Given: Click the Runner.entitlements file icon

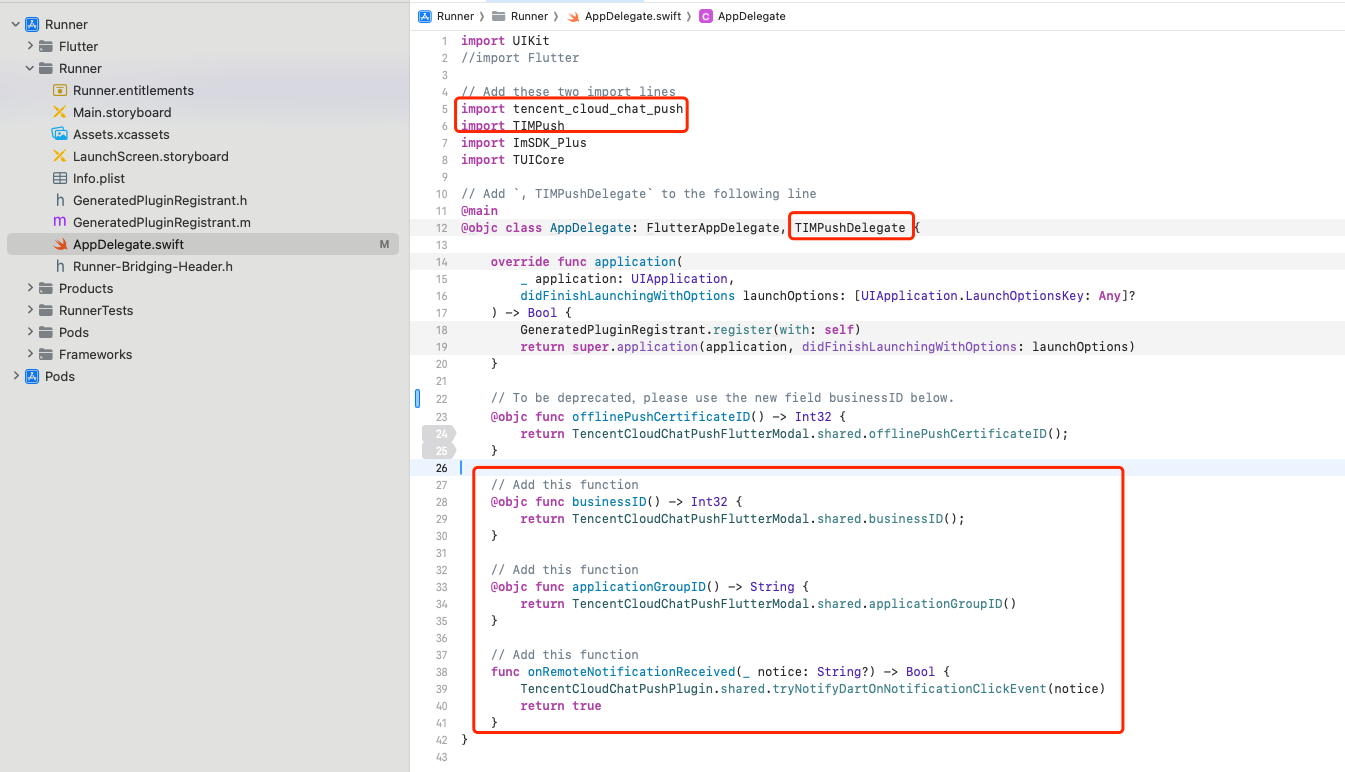Looking at the screenshot, I should (60, 90).
